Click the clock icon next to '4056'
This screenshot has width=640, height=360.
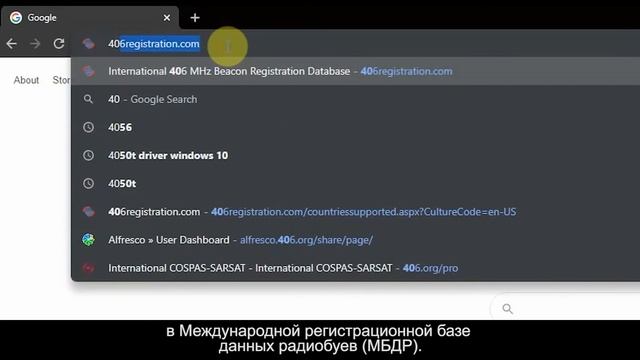pos(88,127)
